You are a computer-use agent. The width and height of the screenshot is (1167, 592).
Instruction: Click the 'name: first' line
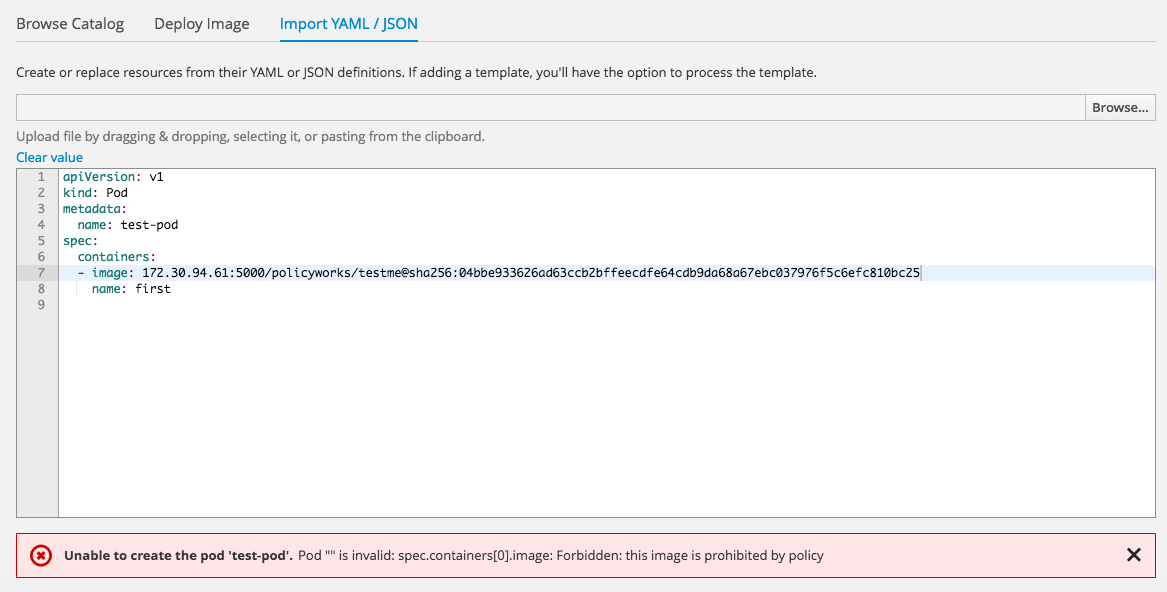[x=131, y=289]
